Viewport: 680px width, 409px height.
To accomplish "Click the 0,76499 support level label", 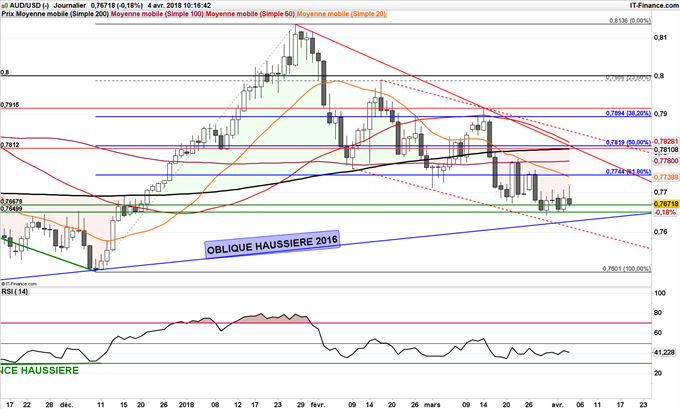I will 11,209.
